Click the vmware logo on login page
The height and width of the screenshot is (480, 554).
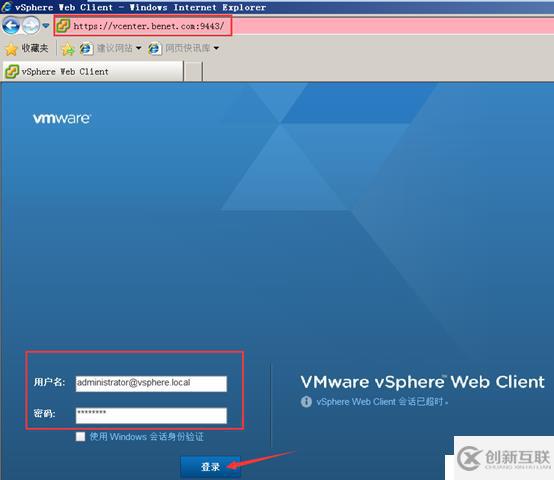(x=62, y=118)
